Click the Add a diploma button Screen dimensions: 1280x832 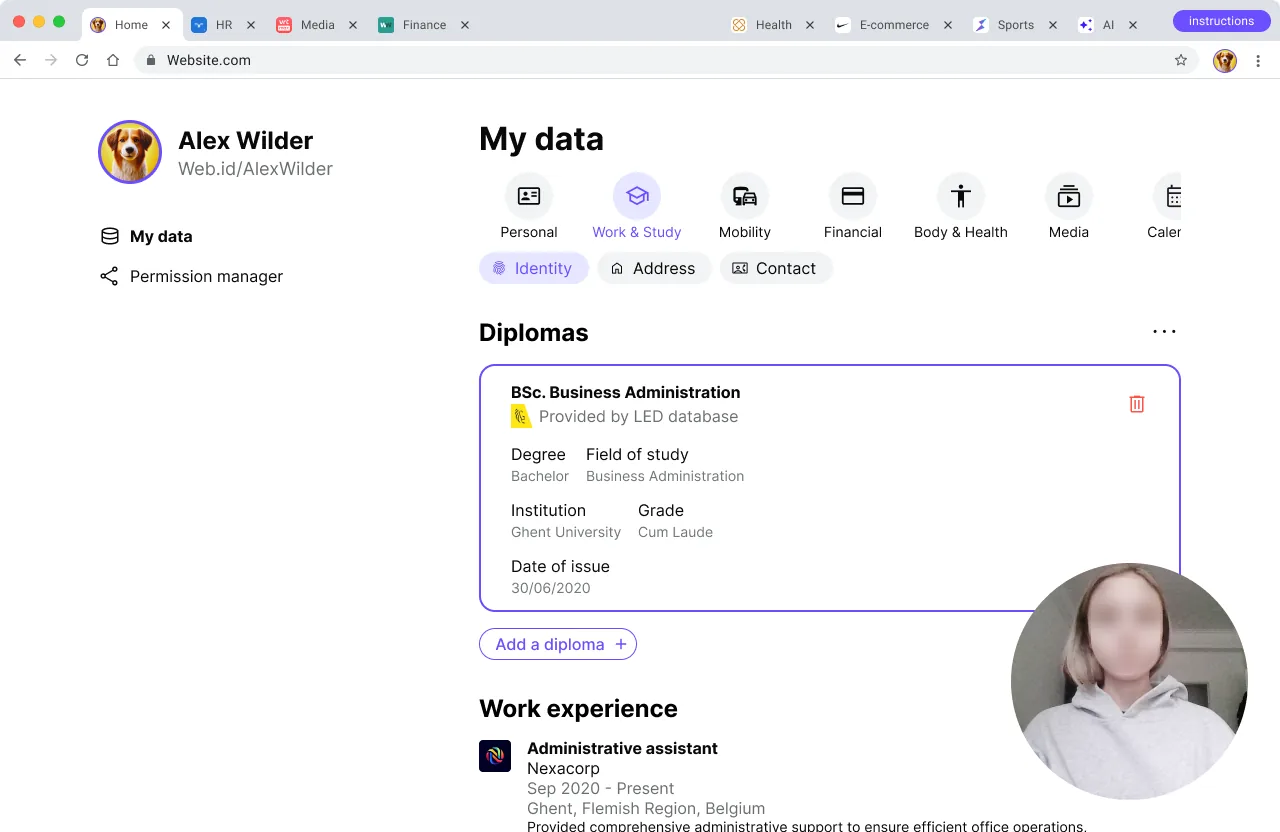tap(558, 644)
